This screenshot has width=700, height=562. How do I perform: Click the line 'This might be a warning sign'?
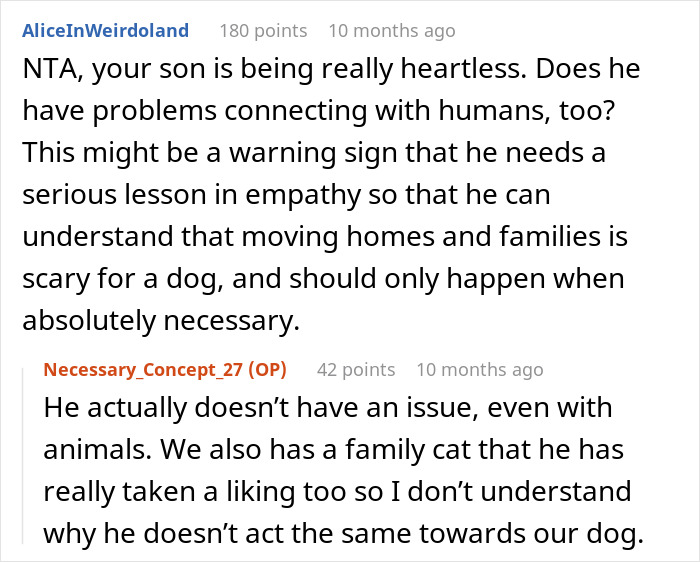tap(314, 152)
